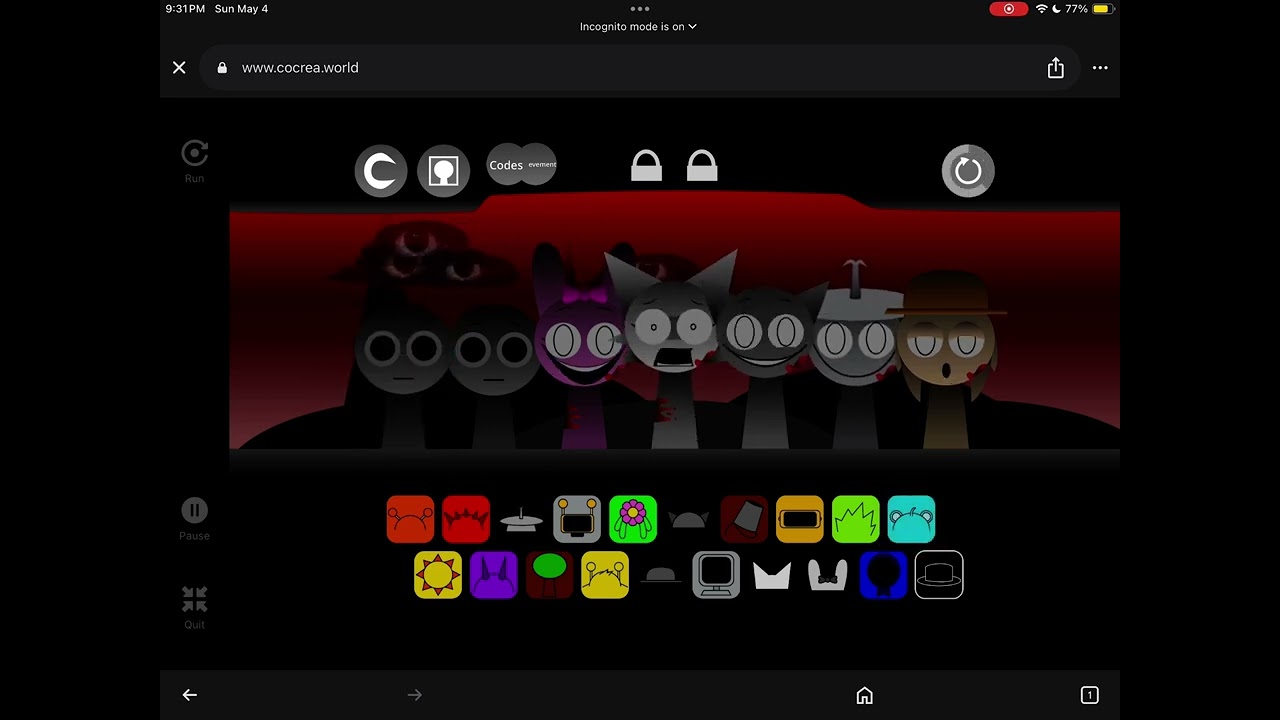1280x720 pixels.
Task: Tap the 9:31 PM clock in status bar
Action: pyautogui.click(x=185, y=9)
